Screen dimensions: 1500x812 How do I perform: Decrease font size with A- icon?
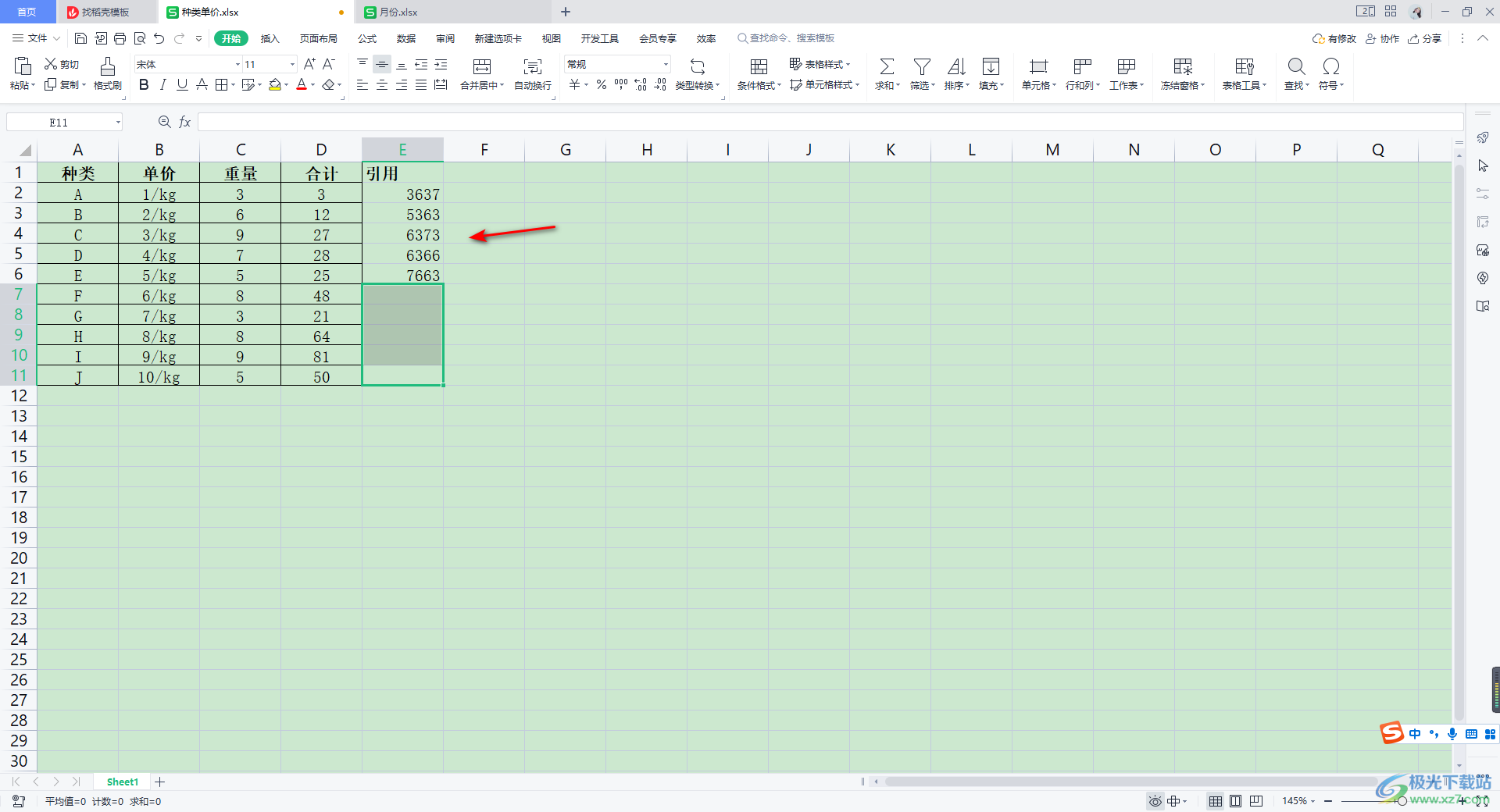pyautogui.click(x=329, y=64)
